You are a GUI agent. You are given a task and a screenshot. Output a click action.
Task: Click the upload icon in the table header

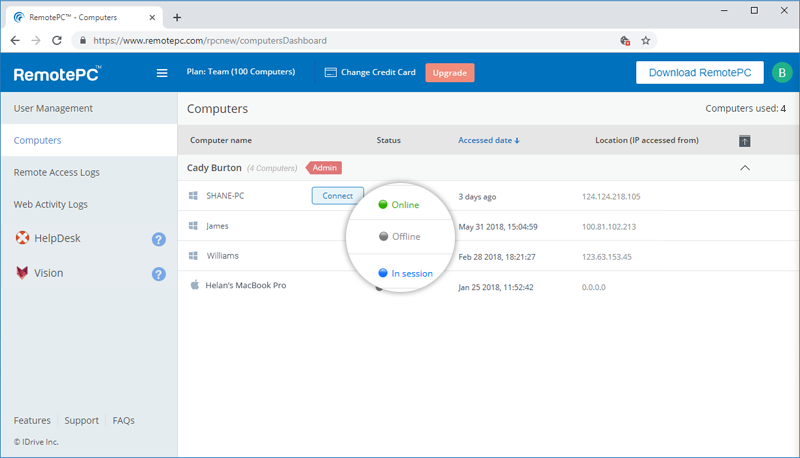tap(744, 141)
